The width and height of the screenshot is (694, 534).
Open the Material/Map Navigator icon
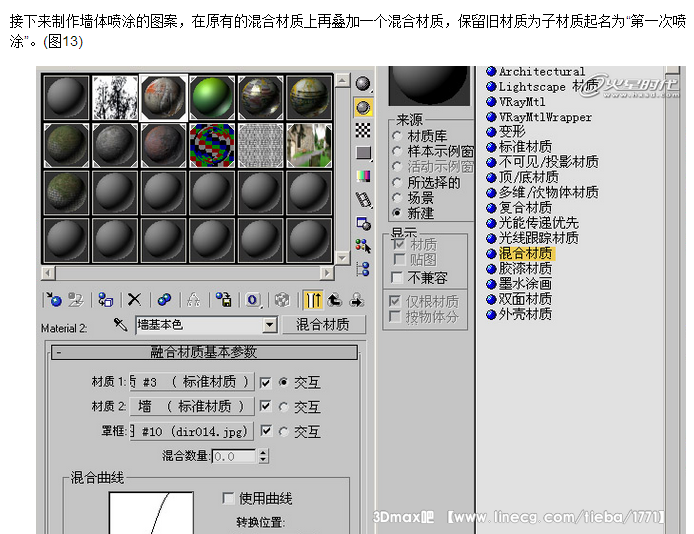click(363, 269)
